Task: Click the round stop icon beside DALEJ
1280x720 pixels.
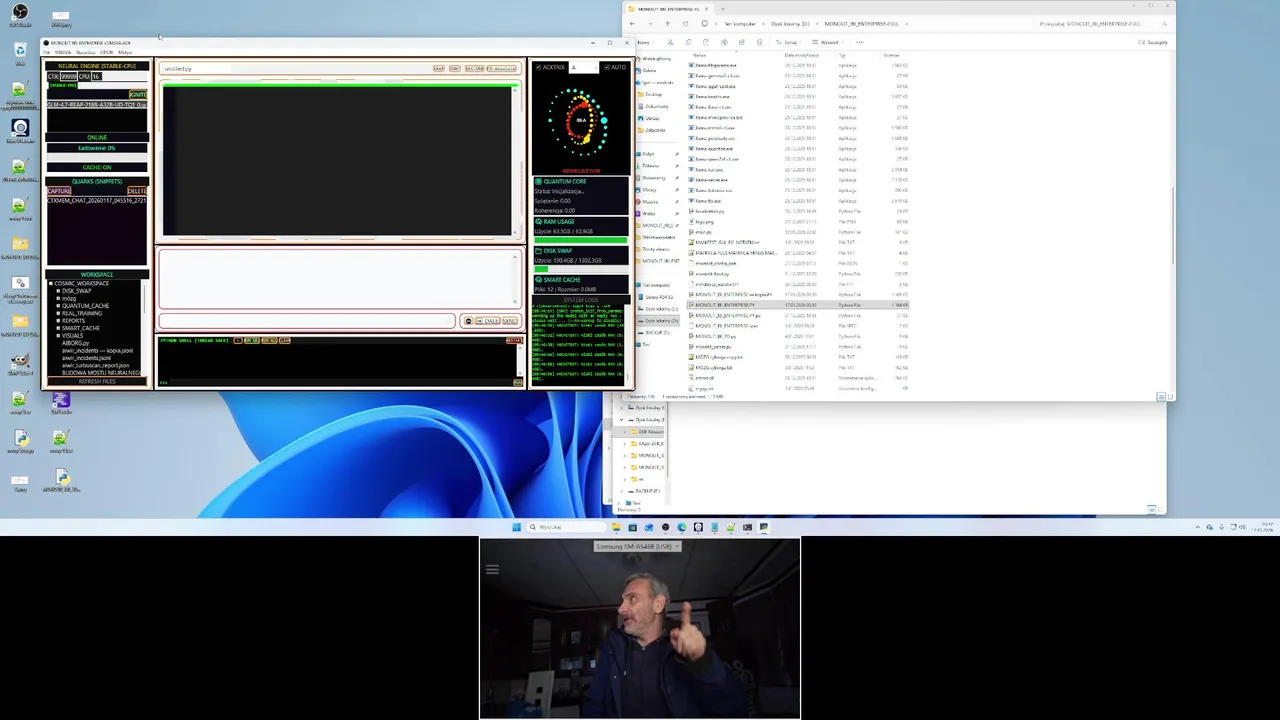Action: pyautogui.click(x=469, y=321)
